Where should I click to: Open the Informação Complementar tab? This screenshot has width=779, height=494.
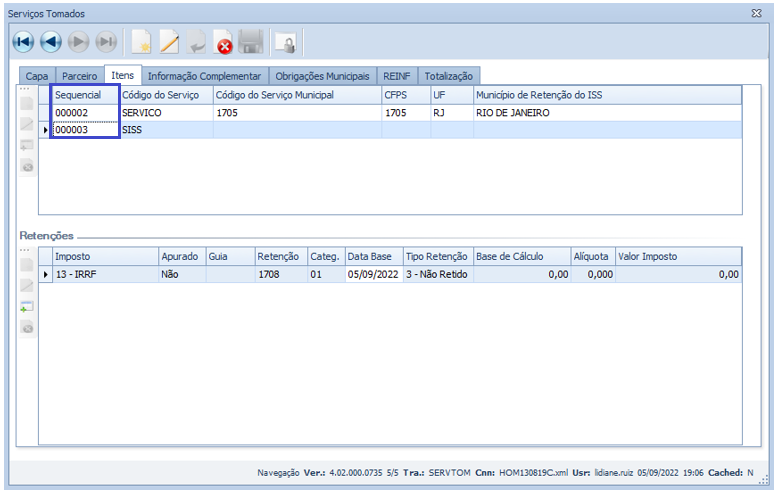point(204,76)
